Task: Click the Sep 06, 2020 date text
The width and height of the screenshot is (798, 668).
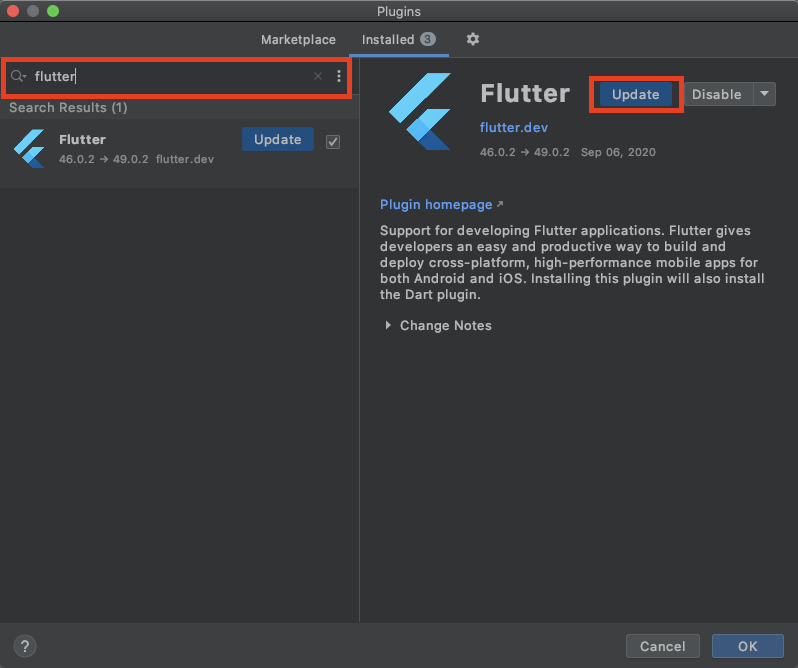Action: click(x=618, y=152)
